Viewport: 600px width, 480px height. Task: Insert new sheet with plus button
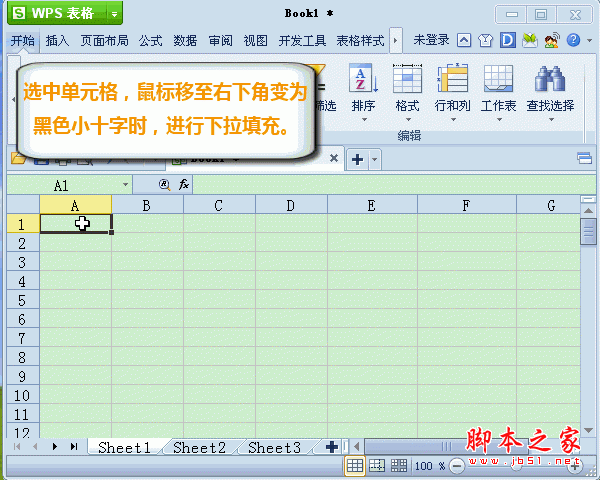331,447
